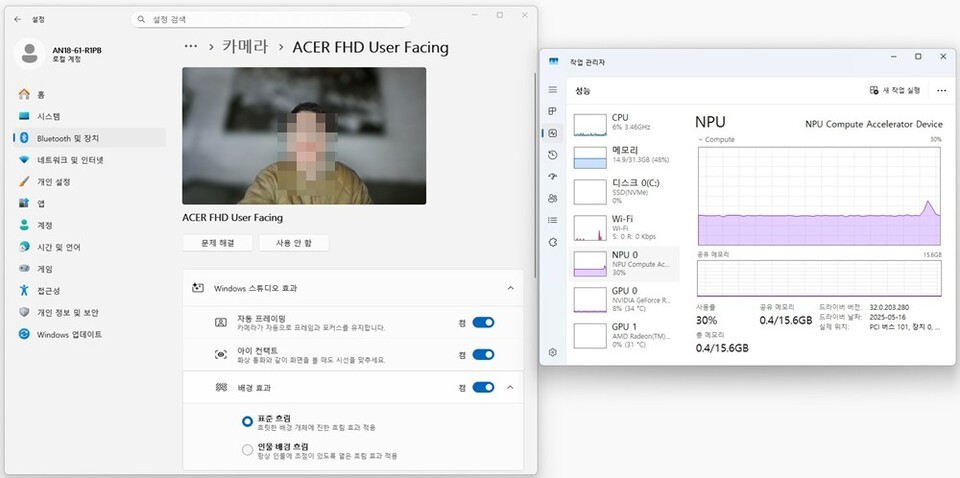Click the 개인 정보 및 보안 shield icon
This screenshot has width=960, height=478.
(x=24, y=312)
